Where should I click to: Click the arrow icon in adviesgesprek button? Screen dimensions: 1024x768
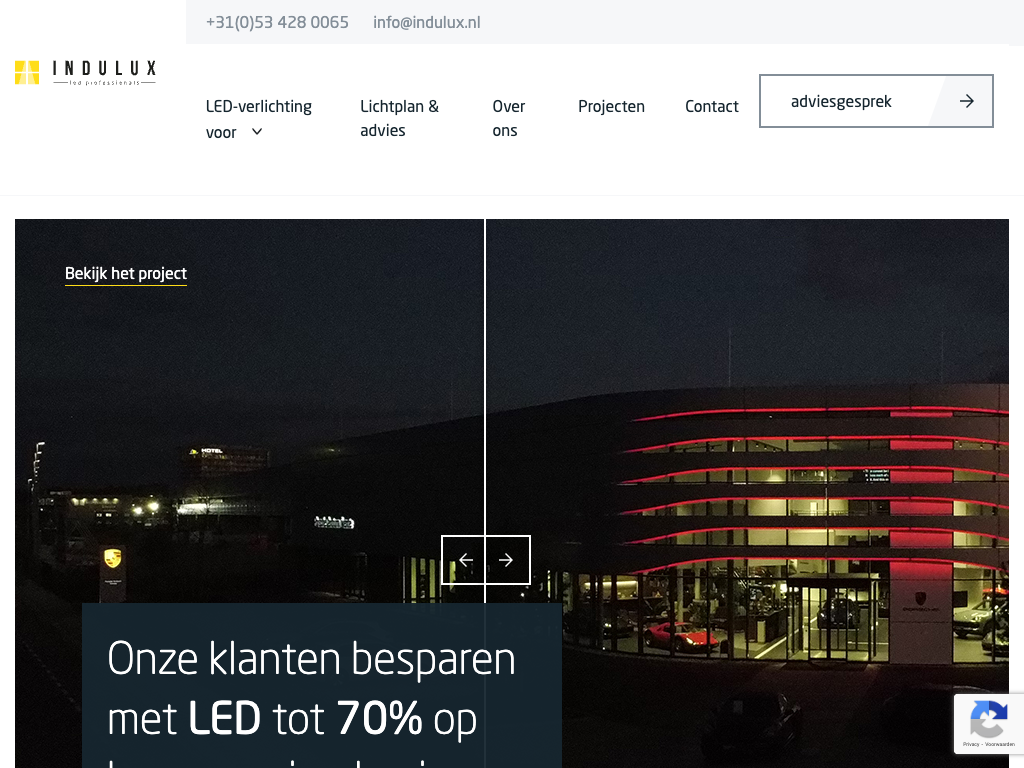967,101
